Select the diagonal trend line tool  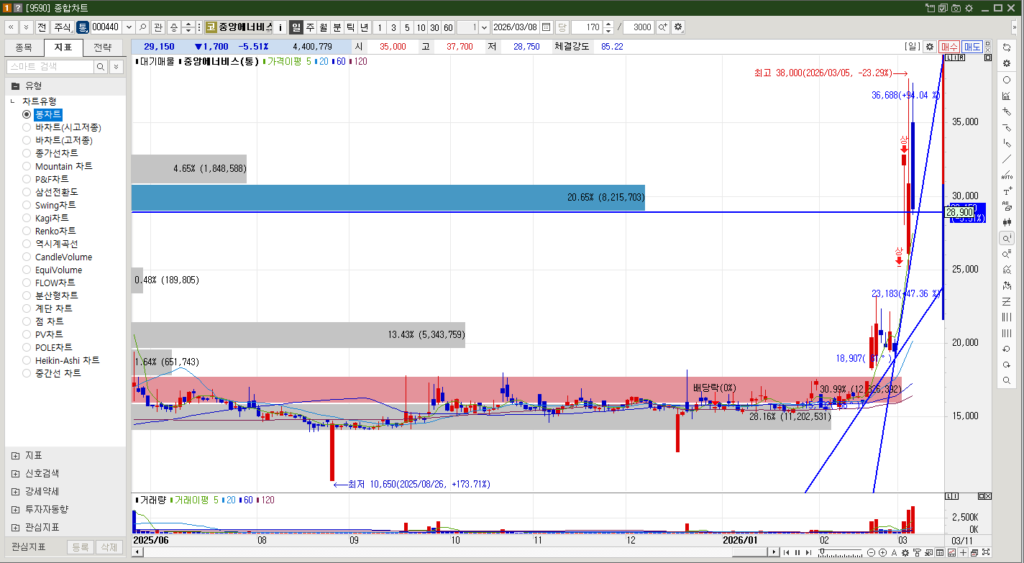[x=1006, y=158]
